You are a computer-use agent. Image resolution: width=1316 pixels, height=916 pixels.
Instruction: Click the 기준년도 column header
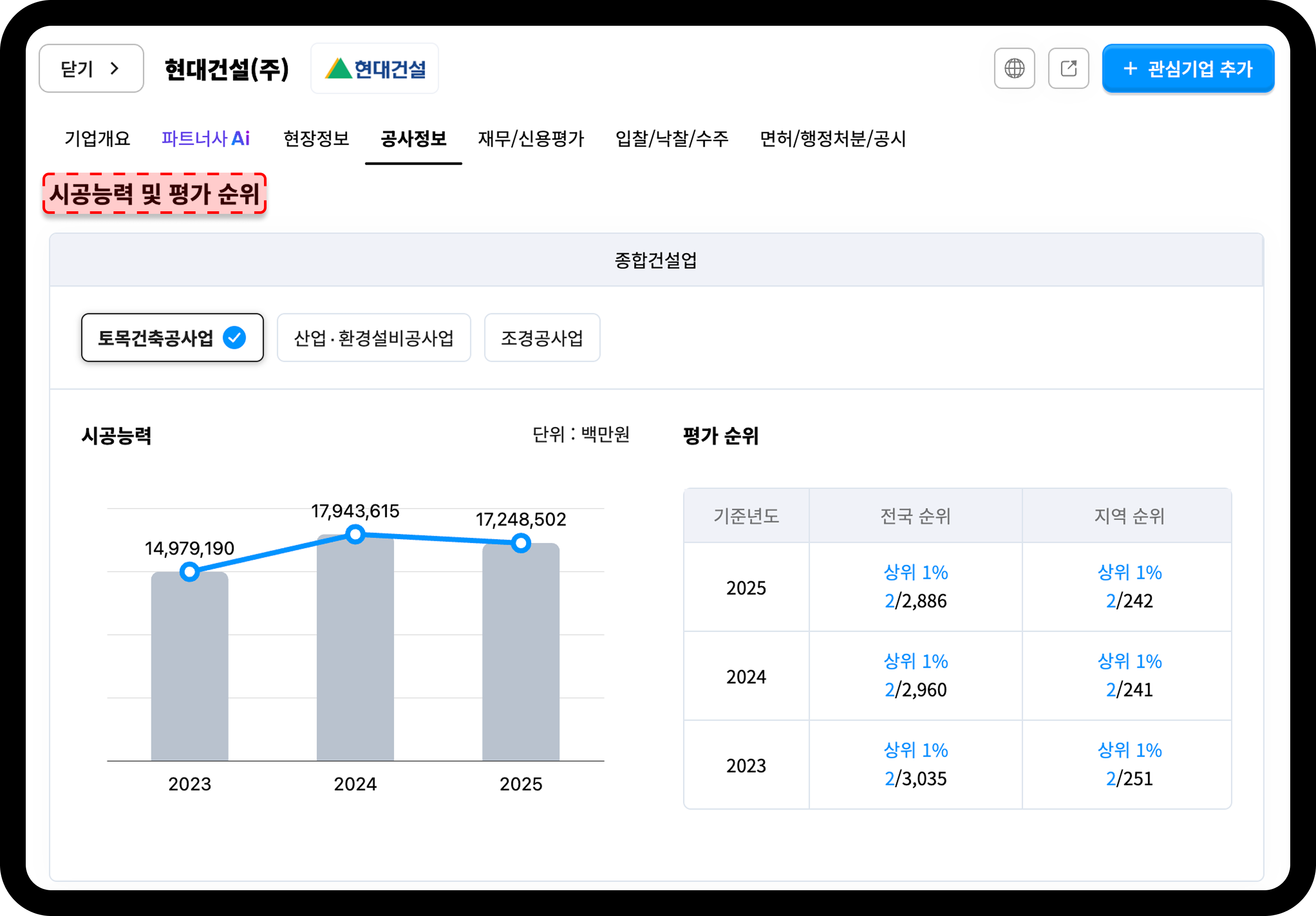point(746,516)
